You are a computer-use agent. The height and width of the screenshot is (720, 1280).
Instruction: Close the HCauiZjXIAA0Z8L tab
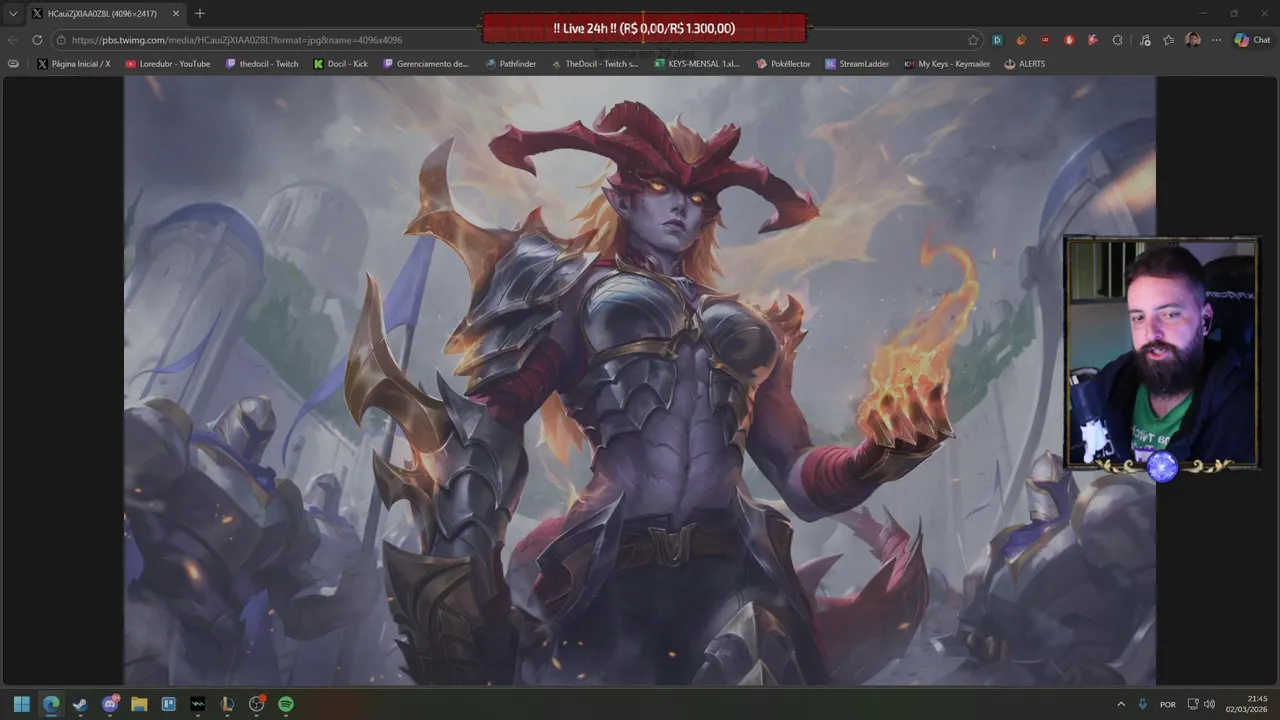point(176,14)
